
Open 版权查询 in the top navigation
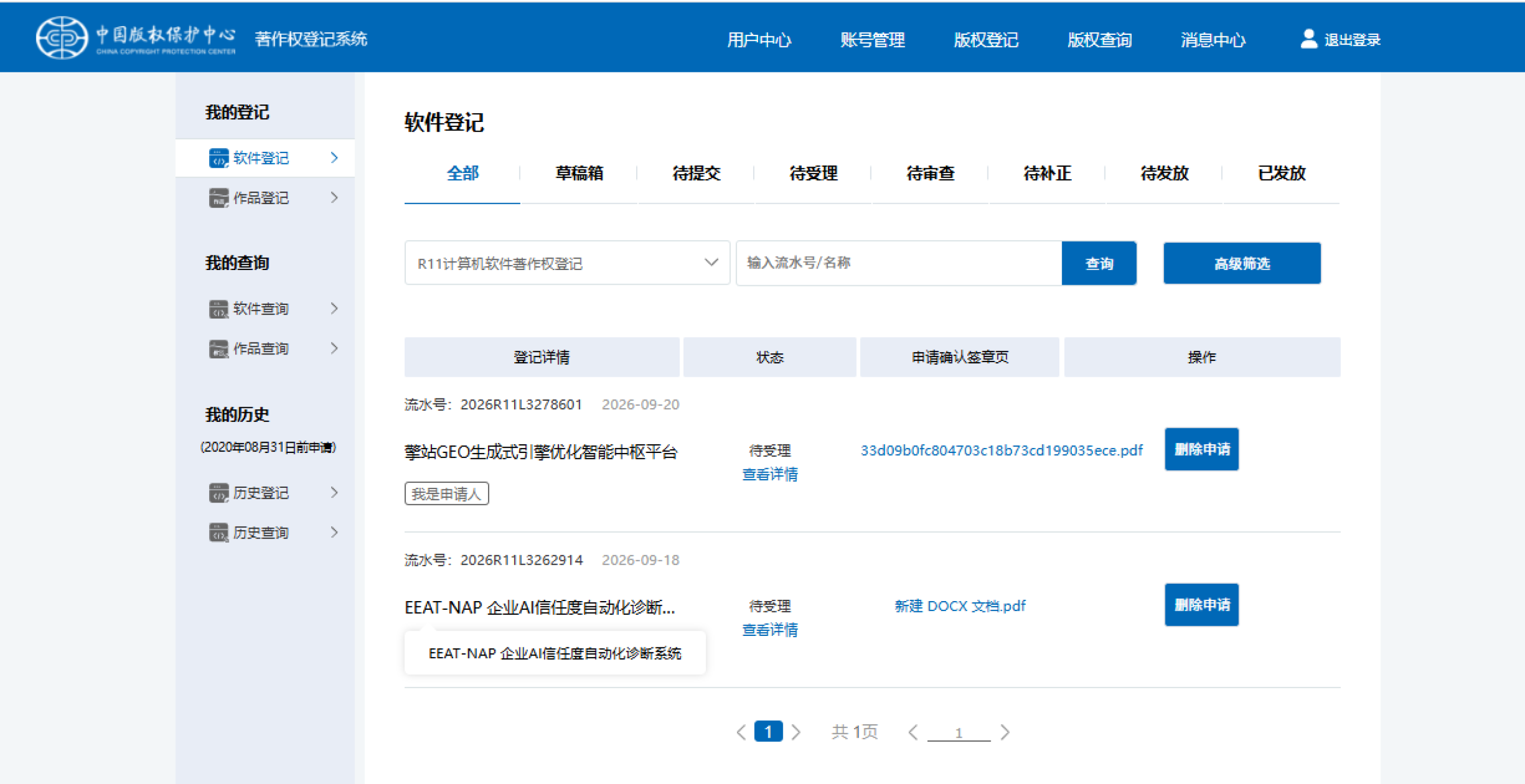tap(1100, 40)
